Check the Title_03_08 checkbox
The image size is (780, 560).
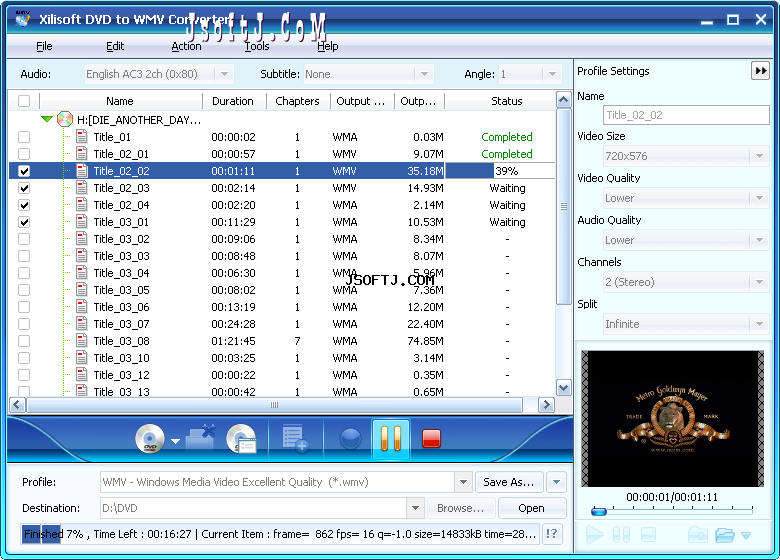[x=24, y=341]
